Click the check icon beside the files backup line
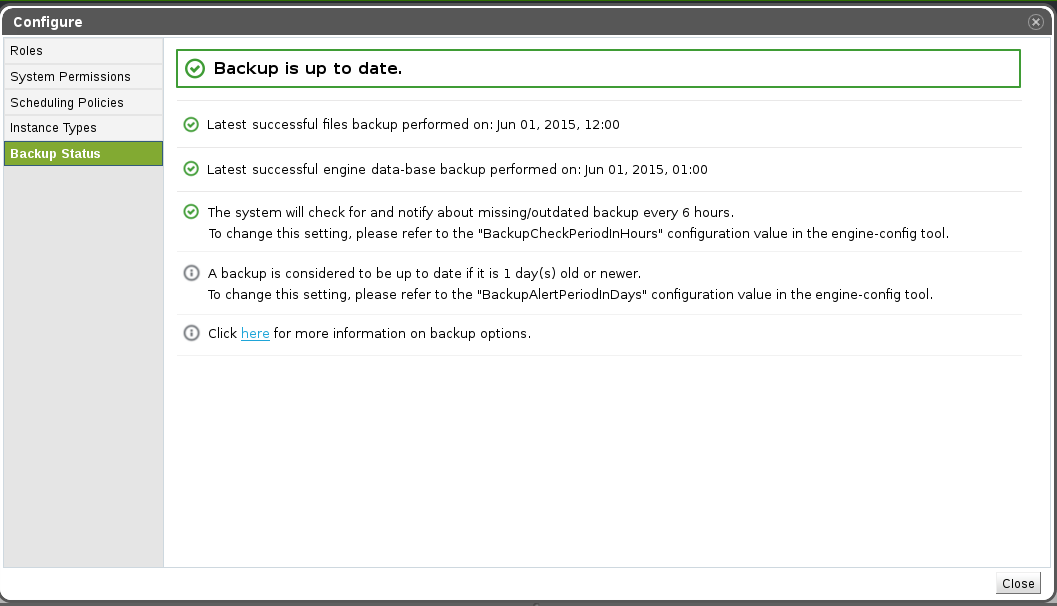The height and width of the screenshot is (606, 1057). (x=191, y=125)
